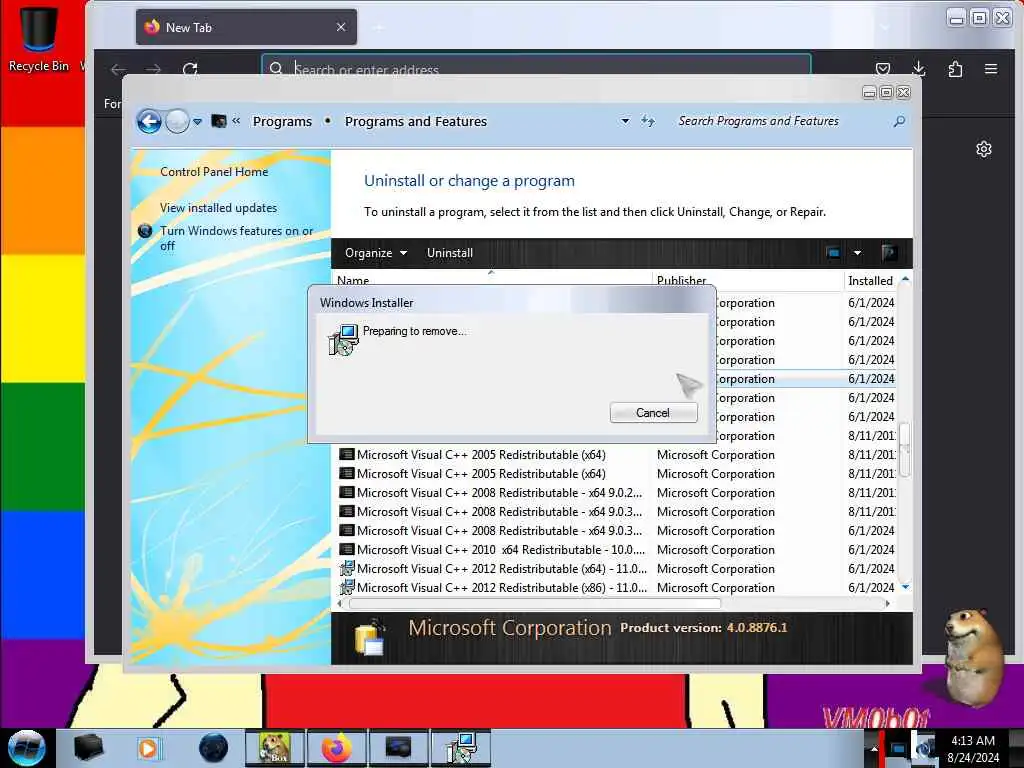Open the black box taskbar icon
This screenshot has height=768, width=1024.
click(88, 747)
